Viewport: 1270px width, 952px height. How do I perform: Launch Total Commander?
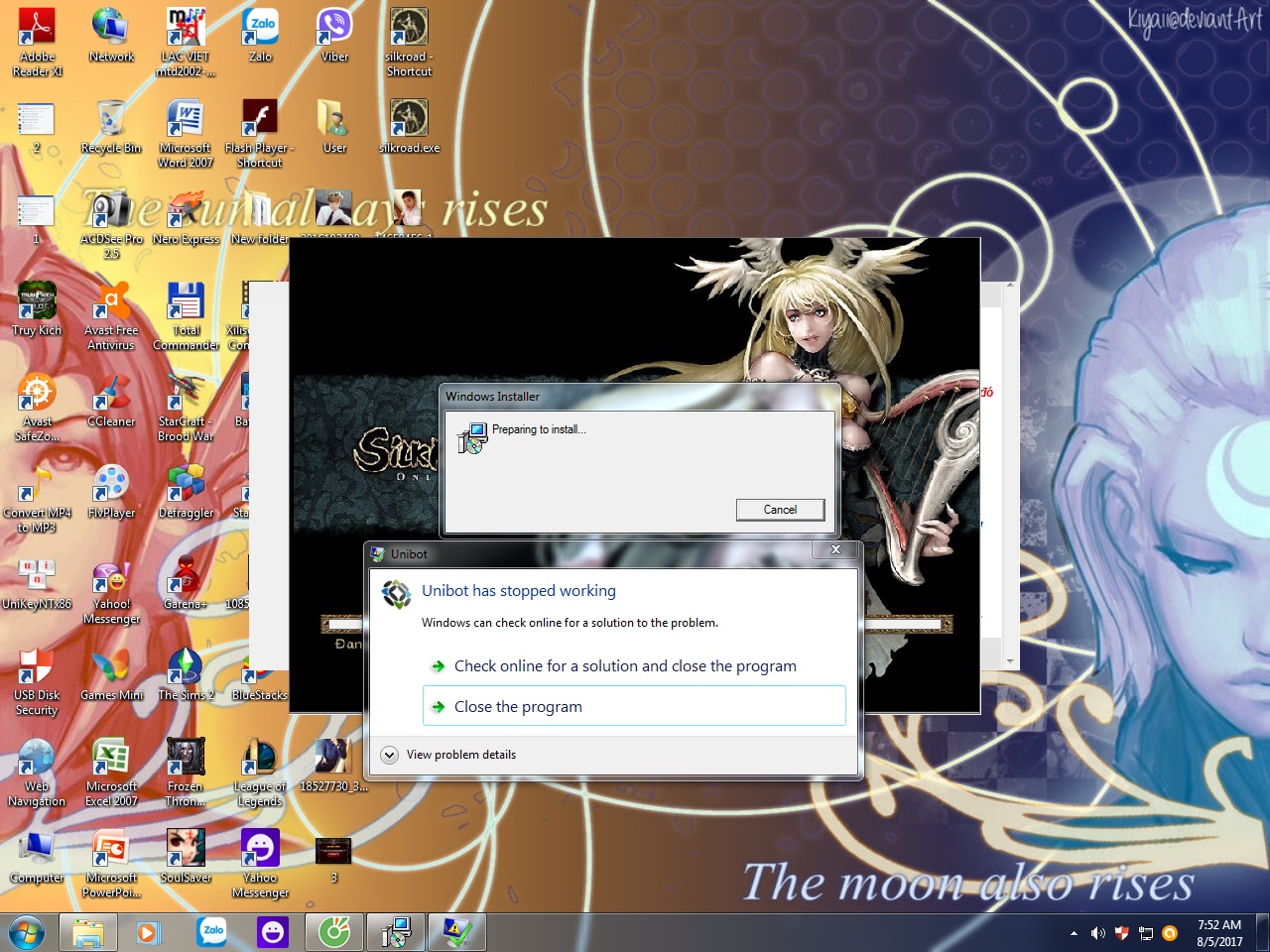coord(186,315)
